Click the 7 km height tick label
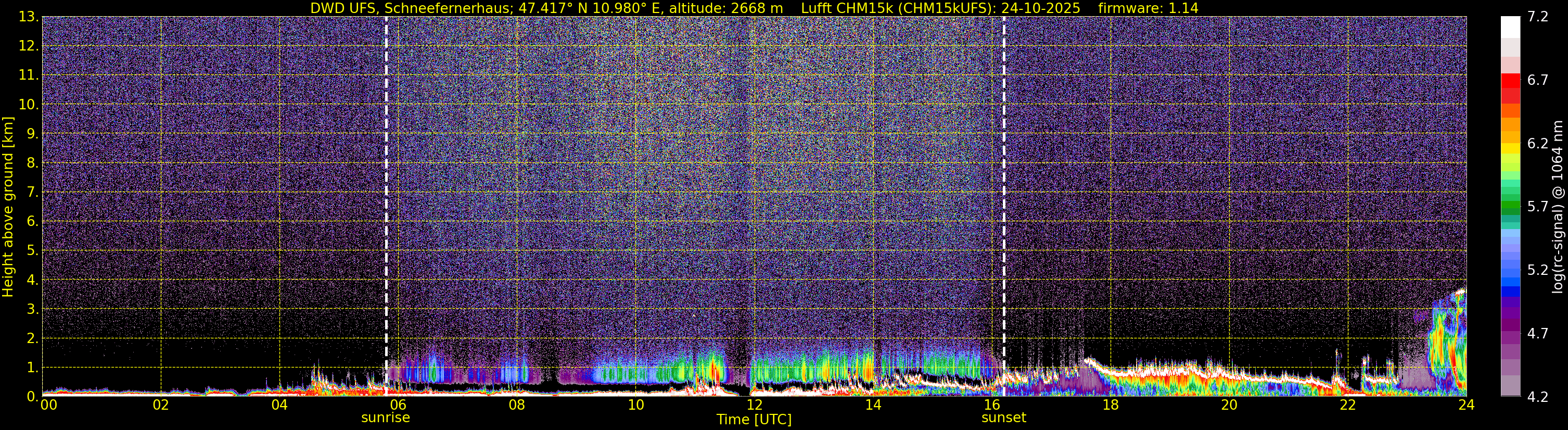Viewport: 1568px width, 430px height. click(32, 193)
